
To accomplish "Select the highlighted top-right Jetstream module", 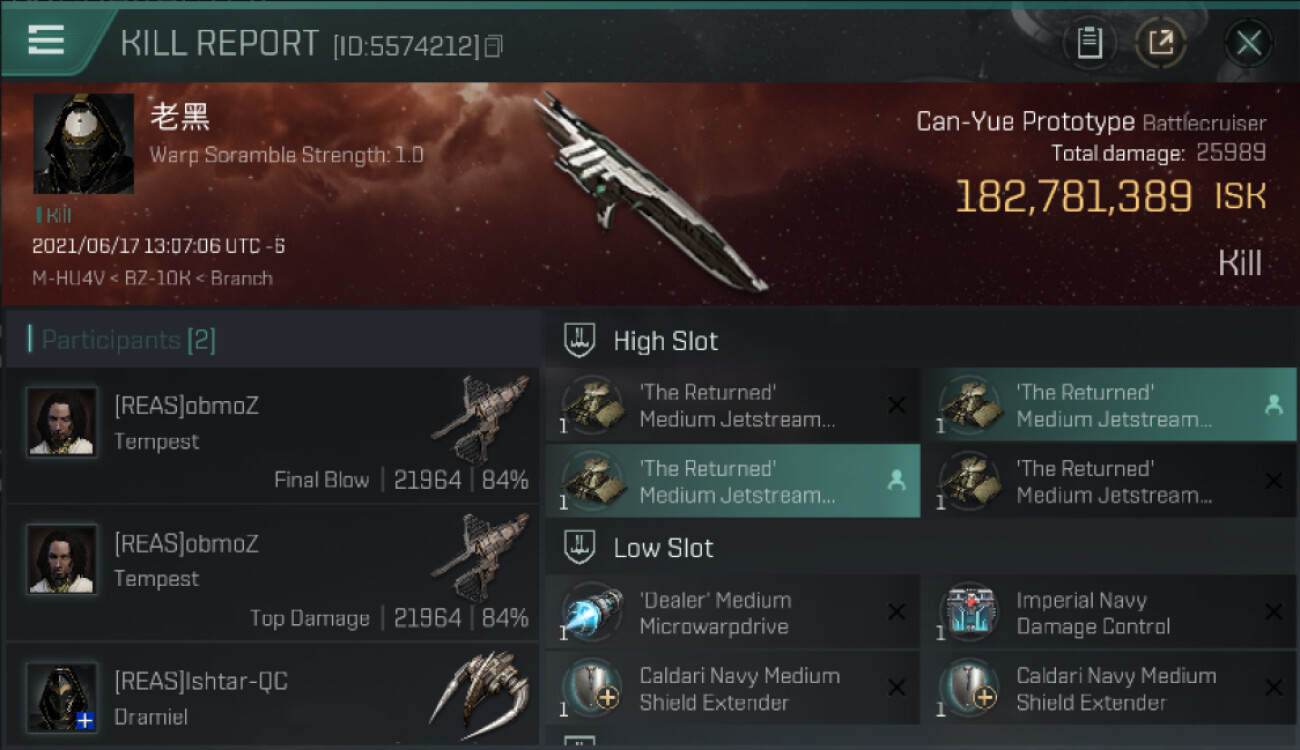I will (1108, 405).
